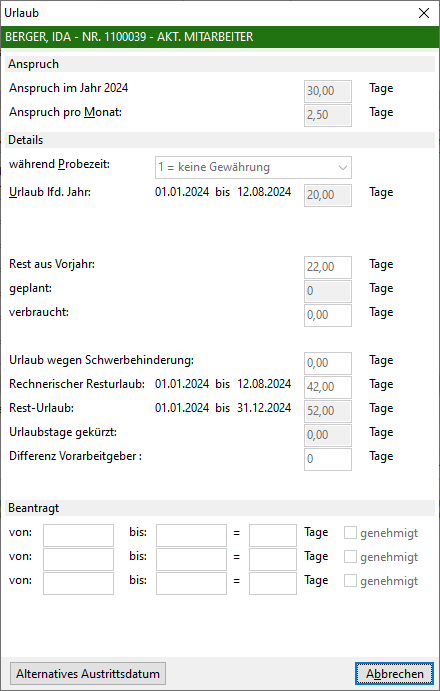Focus the Differenz Vorarbeitgeber field
The image size is (440, 691).
click(328, 459)
